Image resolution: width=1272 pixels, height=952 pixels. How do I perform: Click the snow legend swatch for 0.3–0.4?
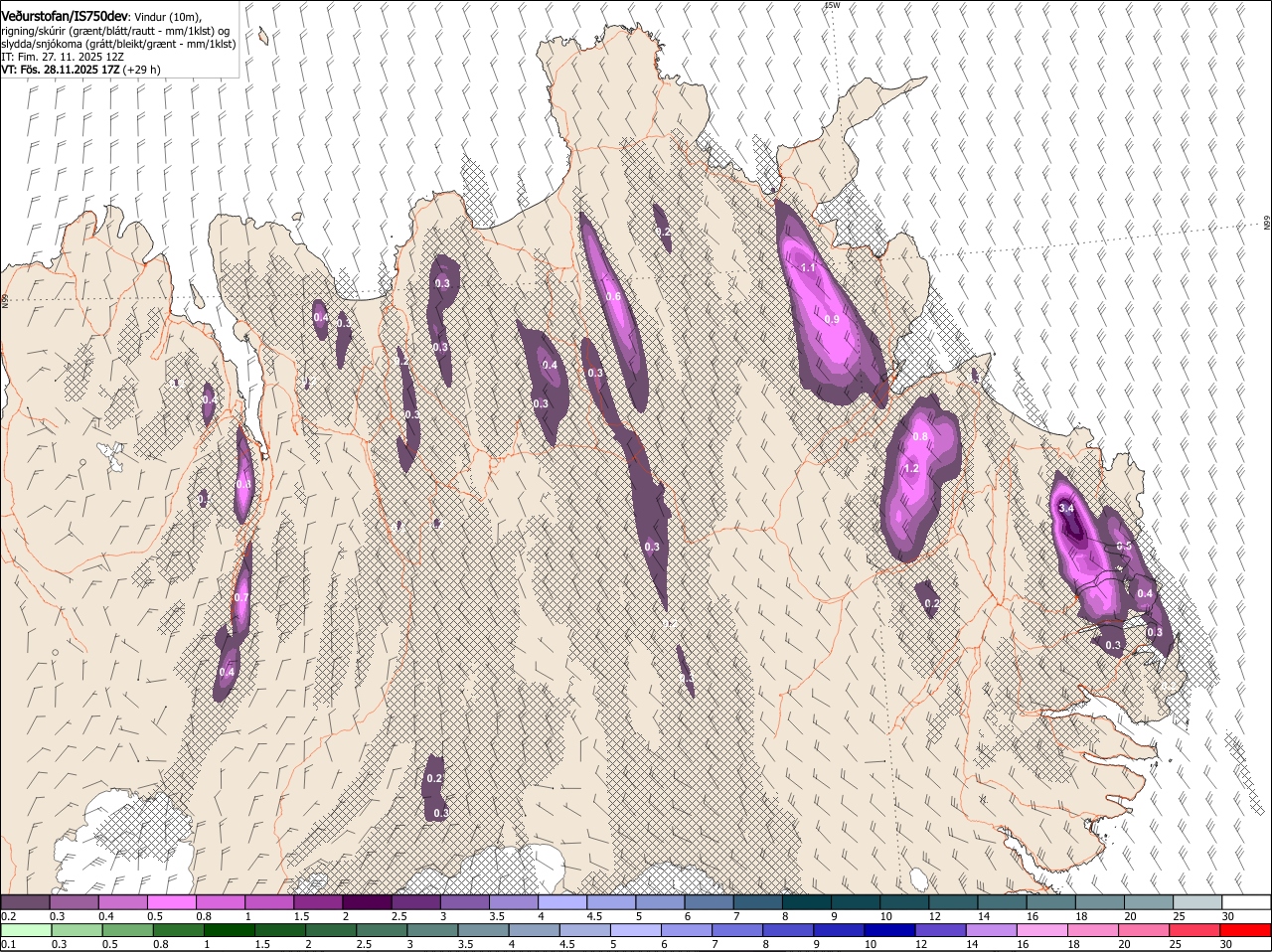click(75, 902)
